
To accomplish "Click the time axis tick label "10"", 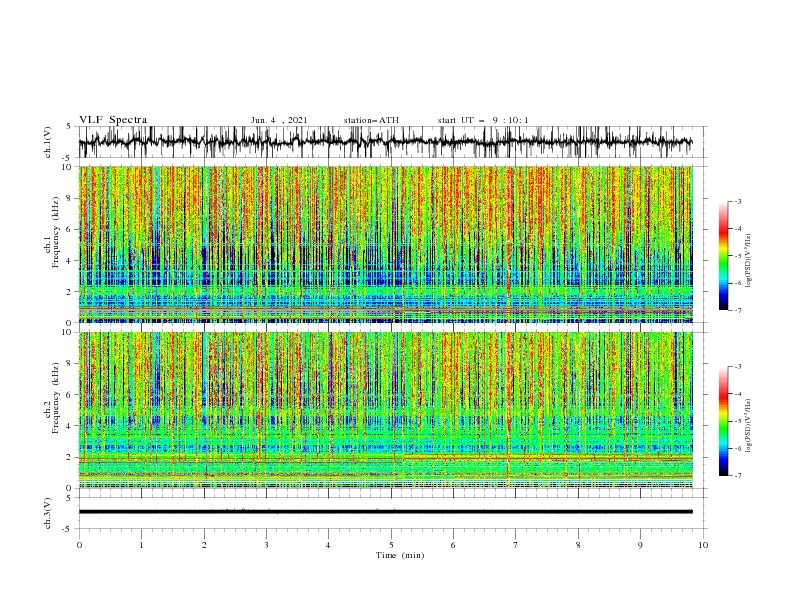I will pyautogui.click(x=703, y=545).
